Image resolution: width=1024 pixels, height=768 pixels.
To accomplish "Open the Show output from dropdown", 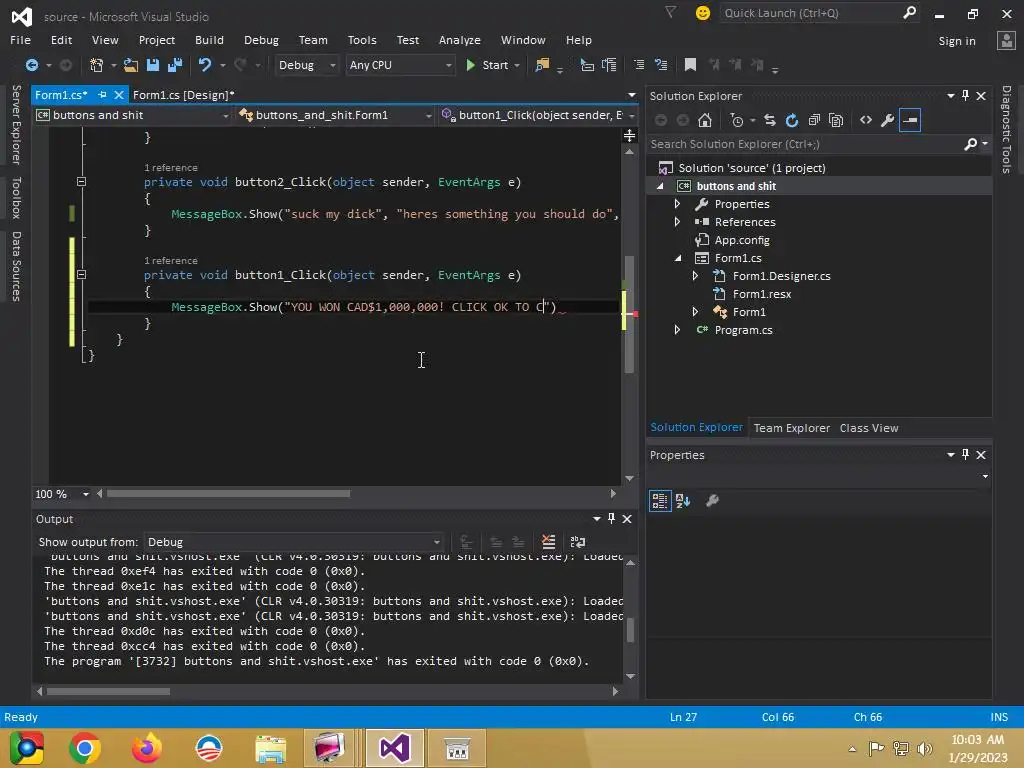I will tap(293, 542).
